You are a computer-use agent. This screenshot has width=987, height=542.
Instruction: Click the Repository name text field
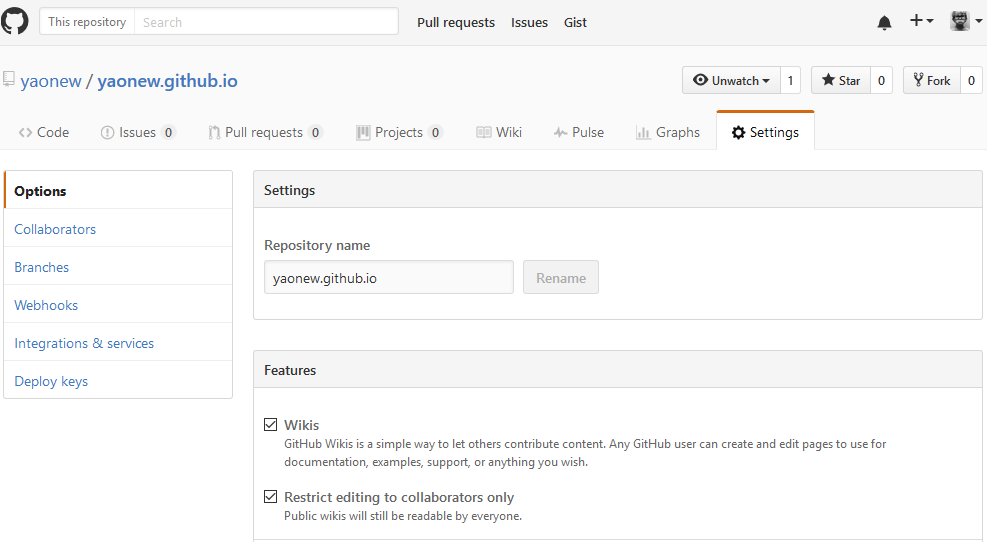(388, 278)
